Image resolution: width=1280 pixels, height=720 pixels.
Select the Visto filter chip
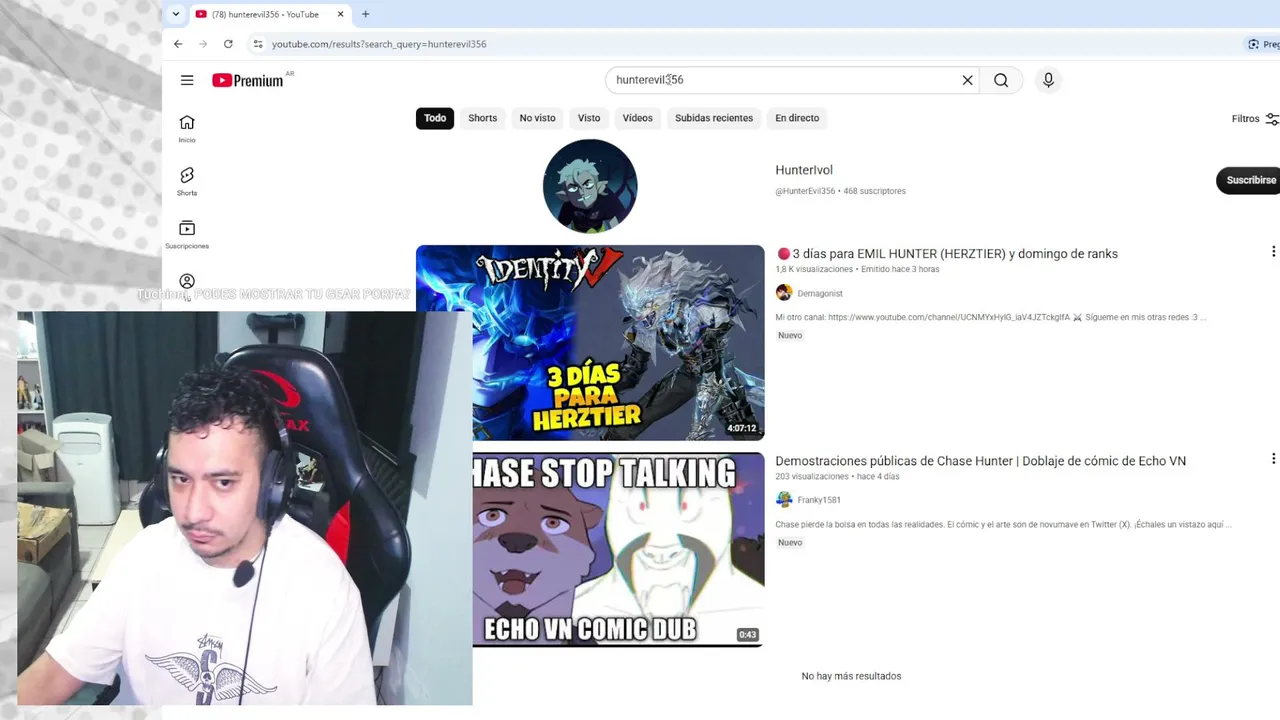point(589,118)
